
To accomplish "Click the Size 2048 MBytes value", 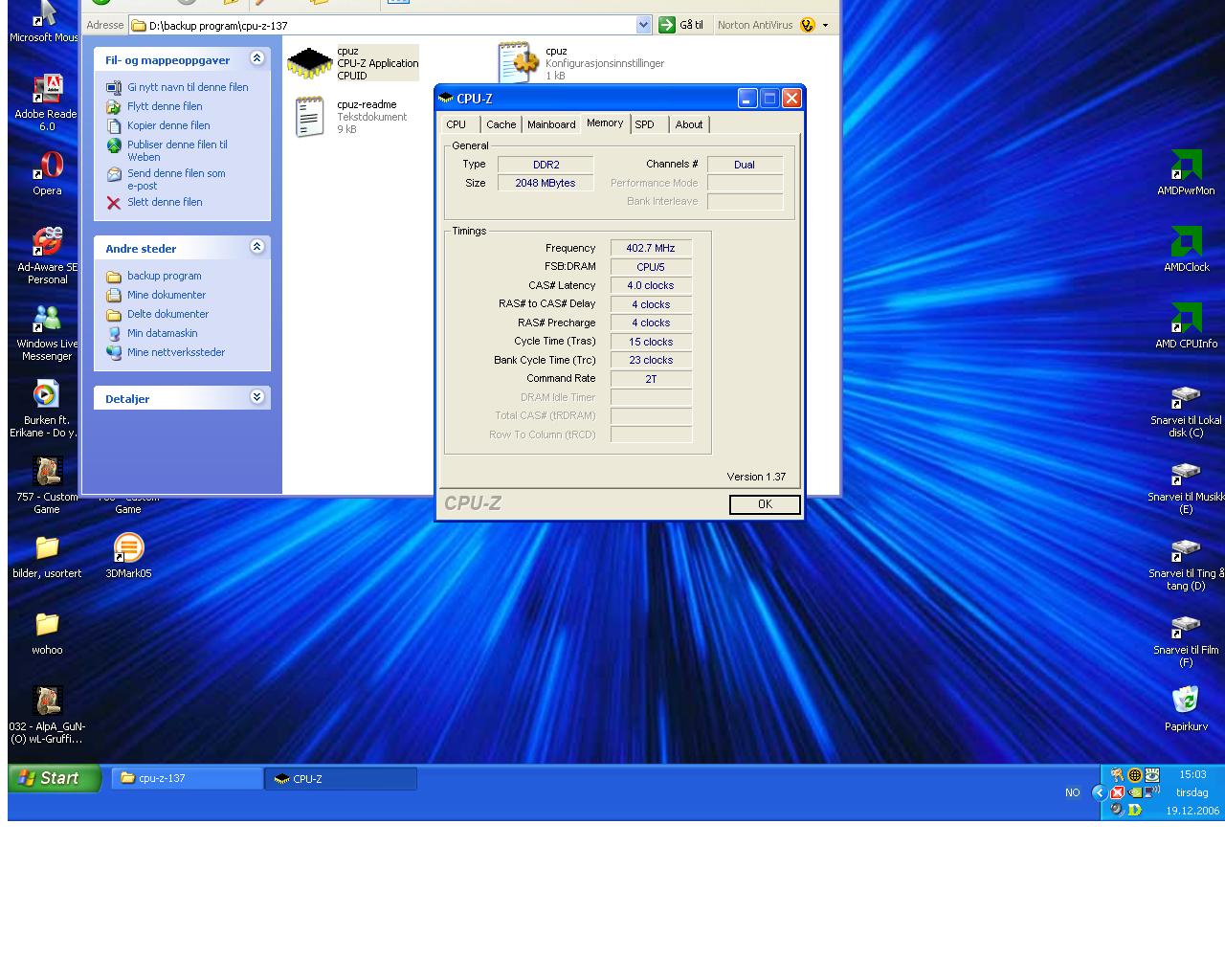I will [546, 183].
